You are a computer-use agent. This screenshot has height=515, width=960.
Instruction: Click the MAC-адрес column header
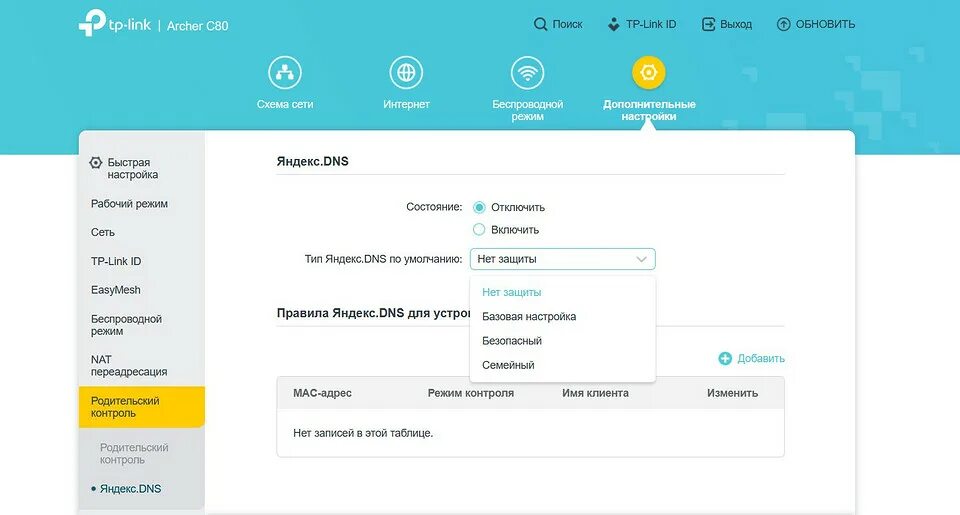(322, 393)
